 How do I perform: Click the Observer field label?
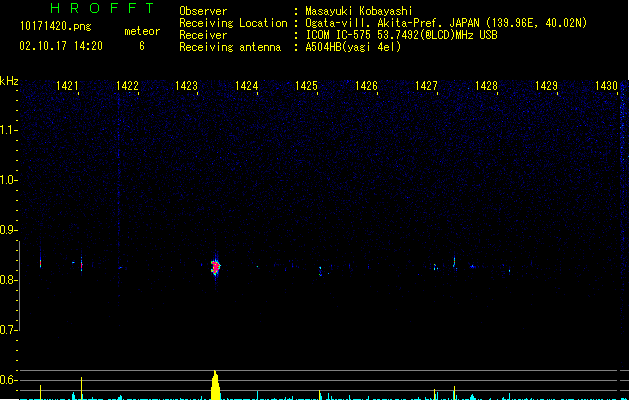203,11
